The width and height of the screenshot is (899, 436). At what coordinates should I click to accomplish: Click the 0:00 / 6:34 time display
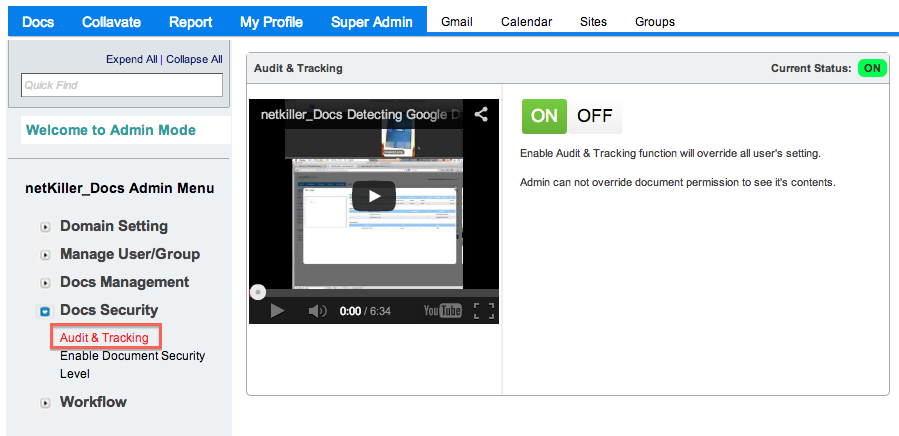[x=365, y=311]
